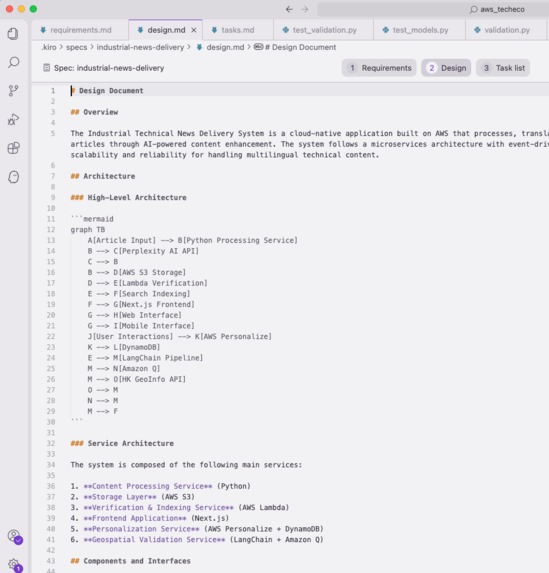Click 'K --> L[DynamoDB]' line
Viewport: 549px width, 573px height.
(124, 347)
